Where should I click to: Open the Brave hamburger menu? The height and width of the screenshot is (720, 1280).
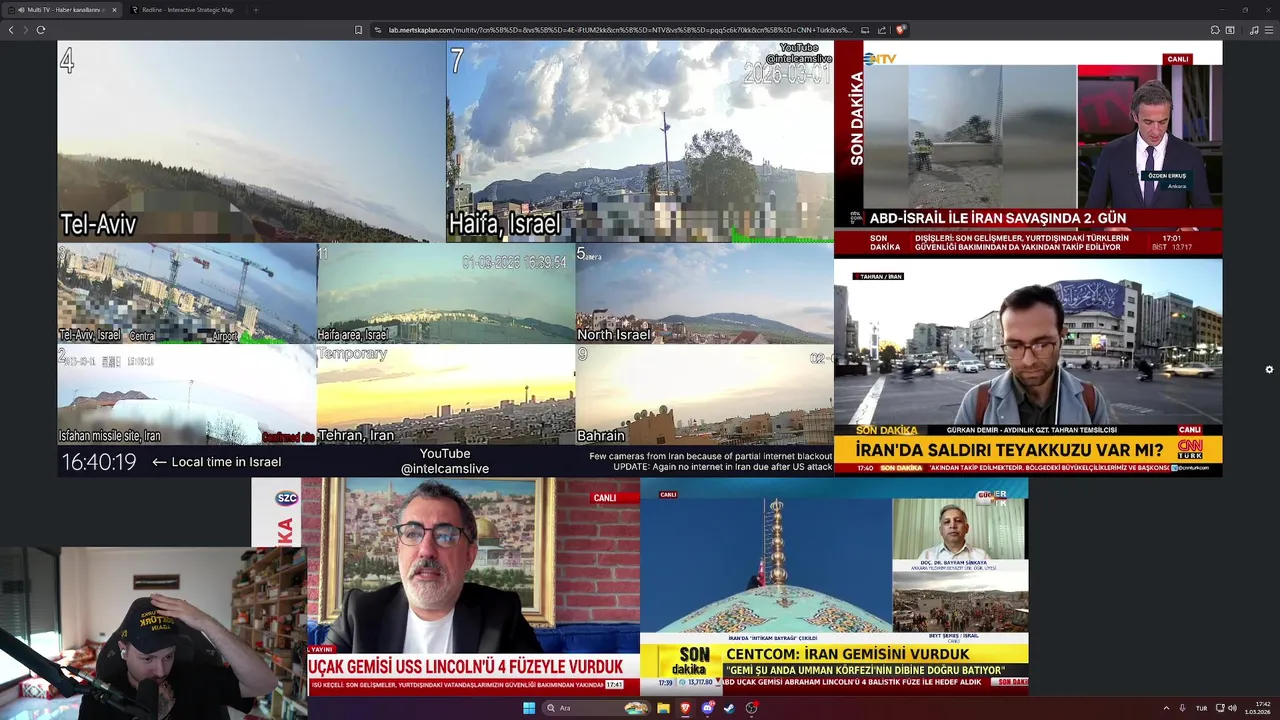point(1270,30)
